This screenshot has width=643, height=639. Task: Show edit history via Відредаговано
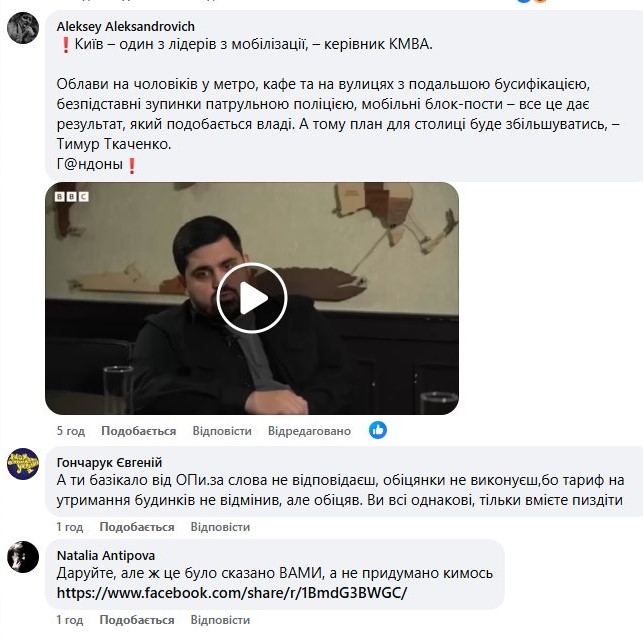[309, 431]
